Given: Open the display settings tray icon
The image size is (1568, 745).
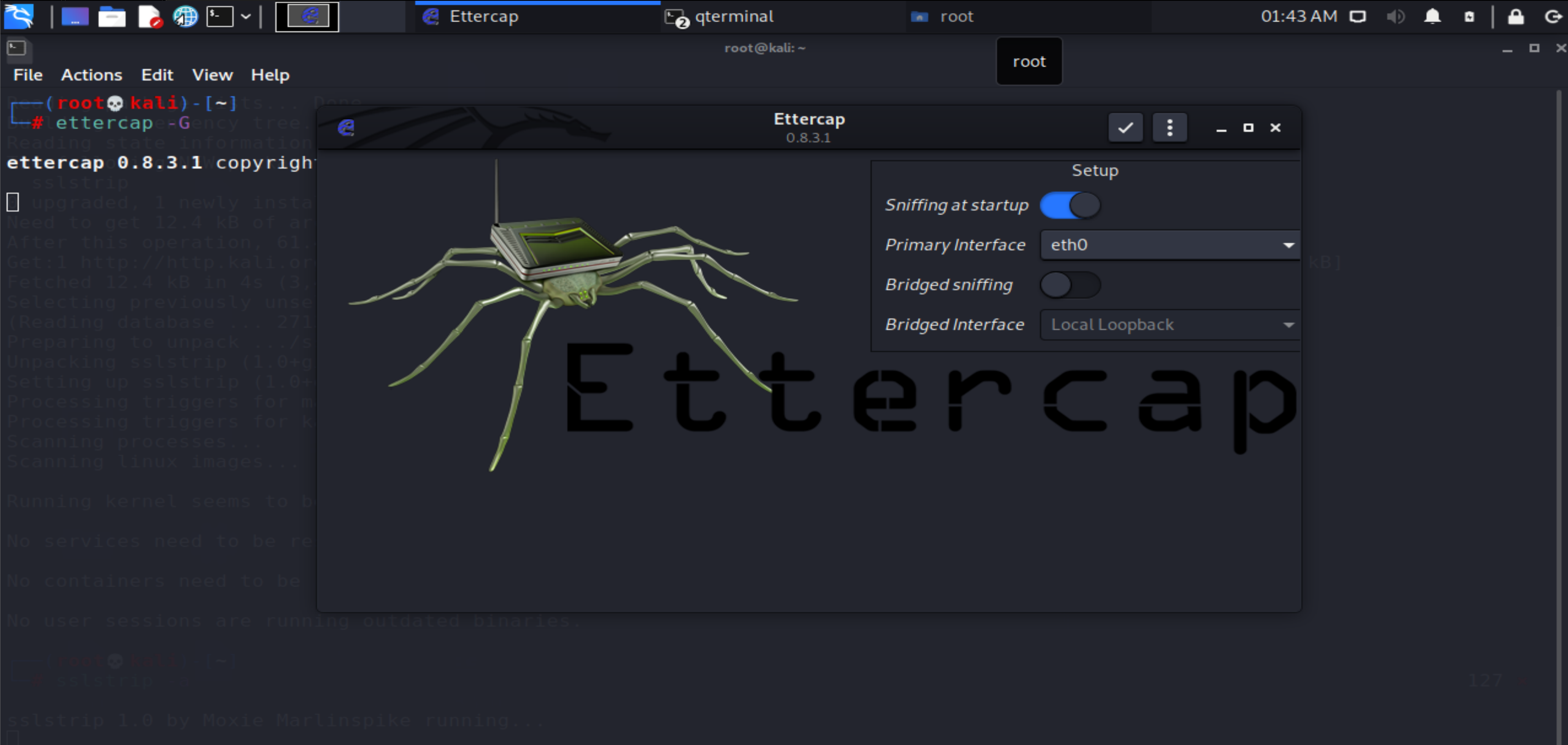Looking at the screenshot, I should click(x=1358, y=16).
